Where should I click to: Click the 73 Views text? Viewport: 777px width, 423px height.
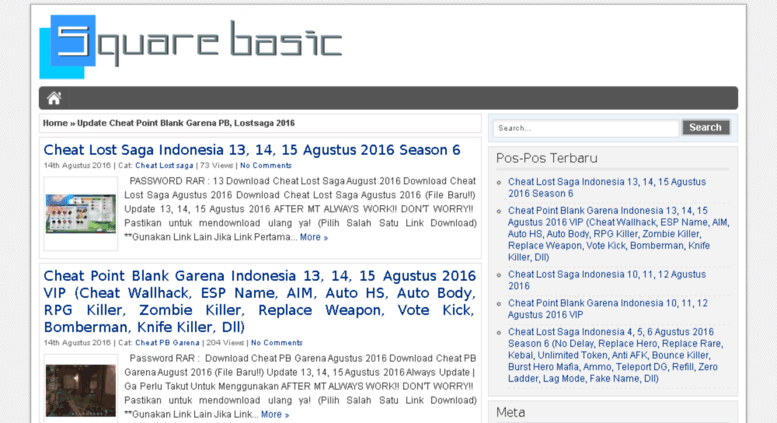point(217,165)
